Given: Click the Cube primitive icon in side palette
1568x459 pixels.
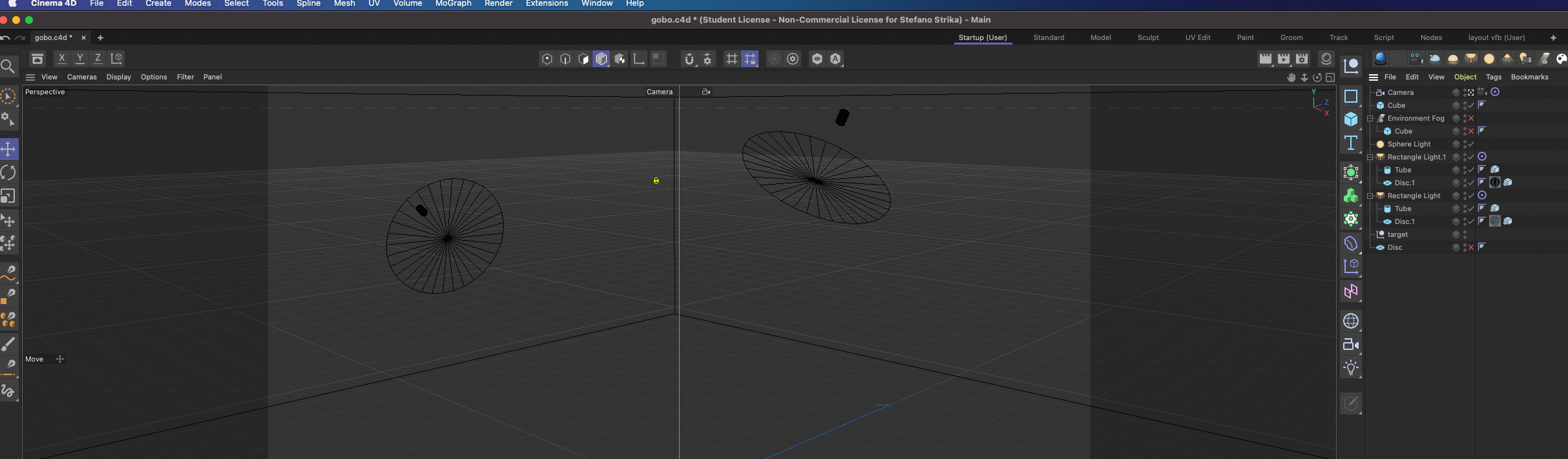Looking at the screenshot, I should pyautogui.click(x=1350, y=119).
